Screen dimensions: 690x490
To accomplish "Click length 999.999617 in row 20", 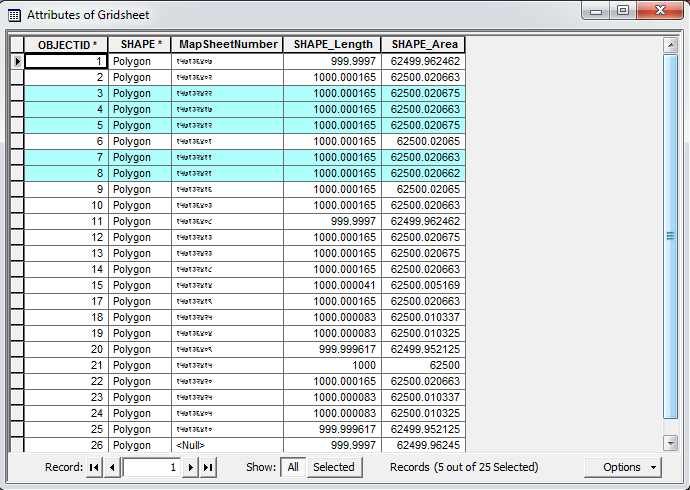I will 332,349.
